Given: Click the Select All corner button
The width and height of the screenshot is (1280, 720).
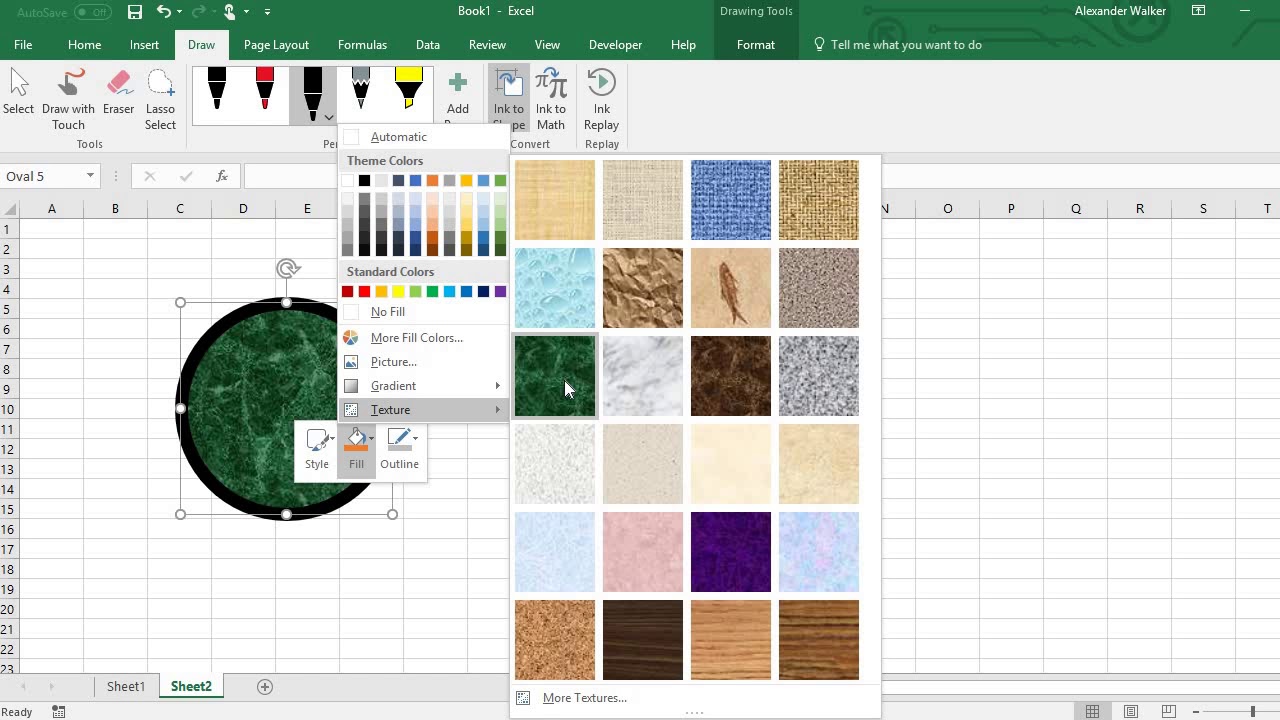Looking at the screenshot, I should pyautogui.click(x=9, y=209).
